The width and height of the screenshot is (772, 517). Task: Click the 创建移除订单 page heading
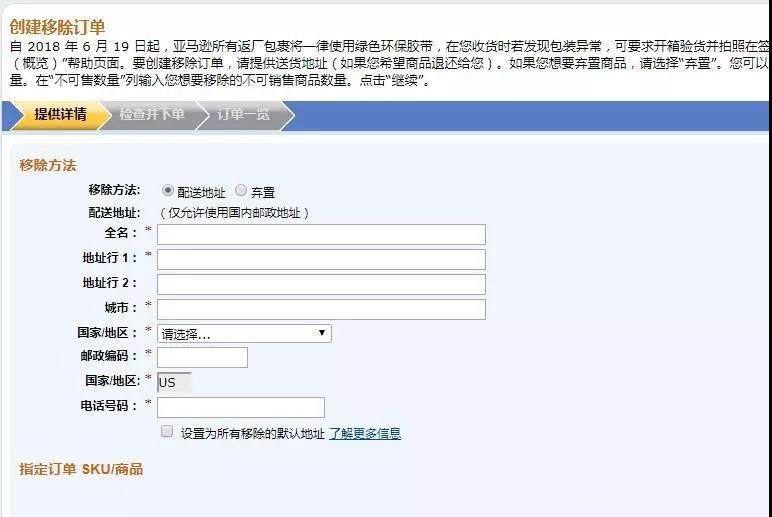pyautogui.click(x=57, y=27)
